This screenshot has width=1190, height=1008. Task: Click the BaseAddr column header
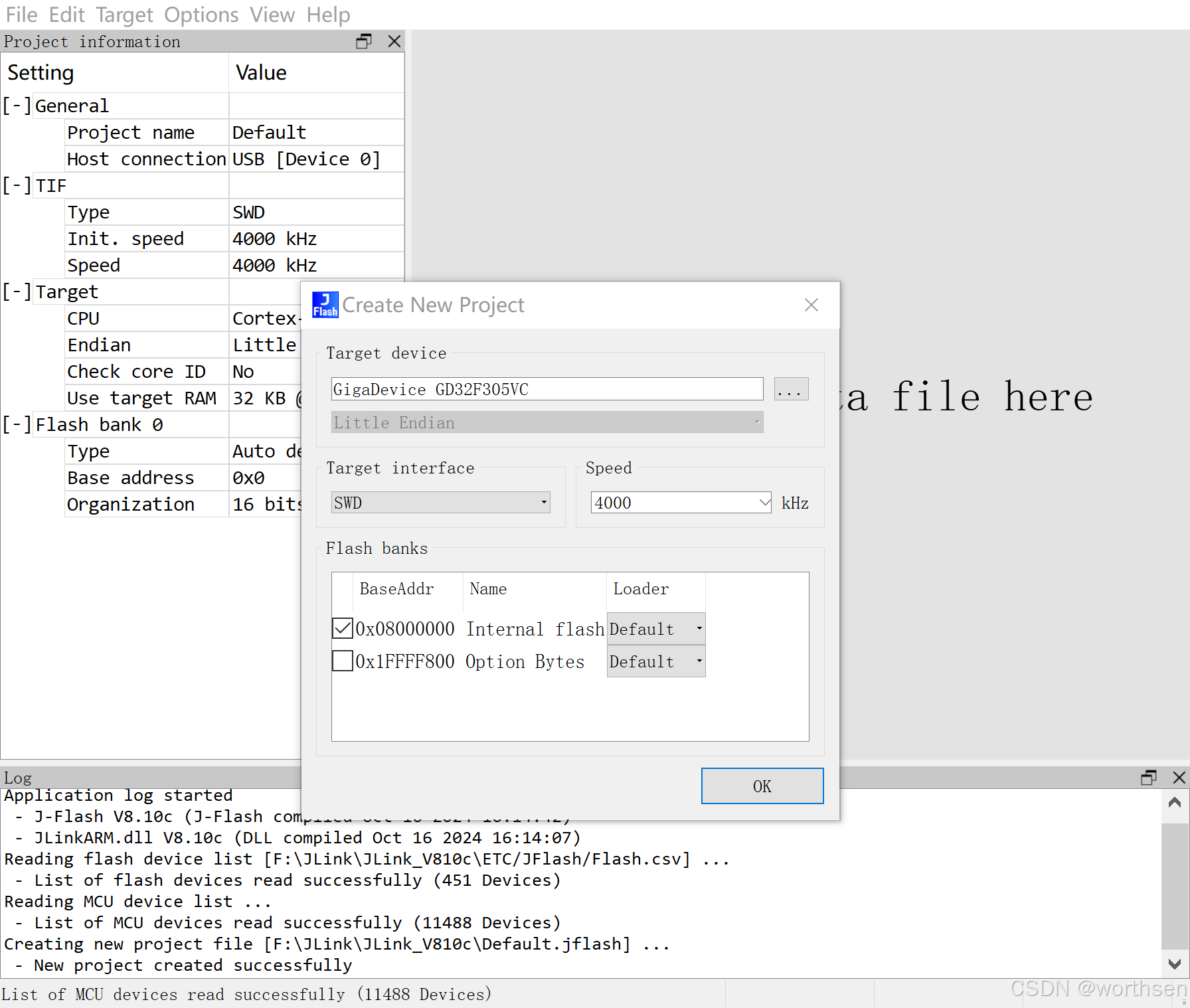pos(408,589)
